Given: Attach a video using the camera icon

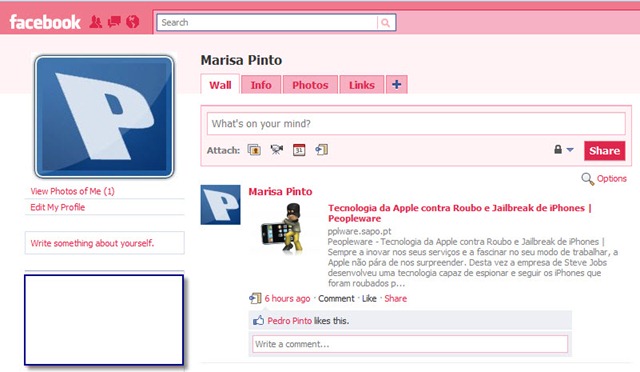Looking at the screenshot, I should 277,150.
